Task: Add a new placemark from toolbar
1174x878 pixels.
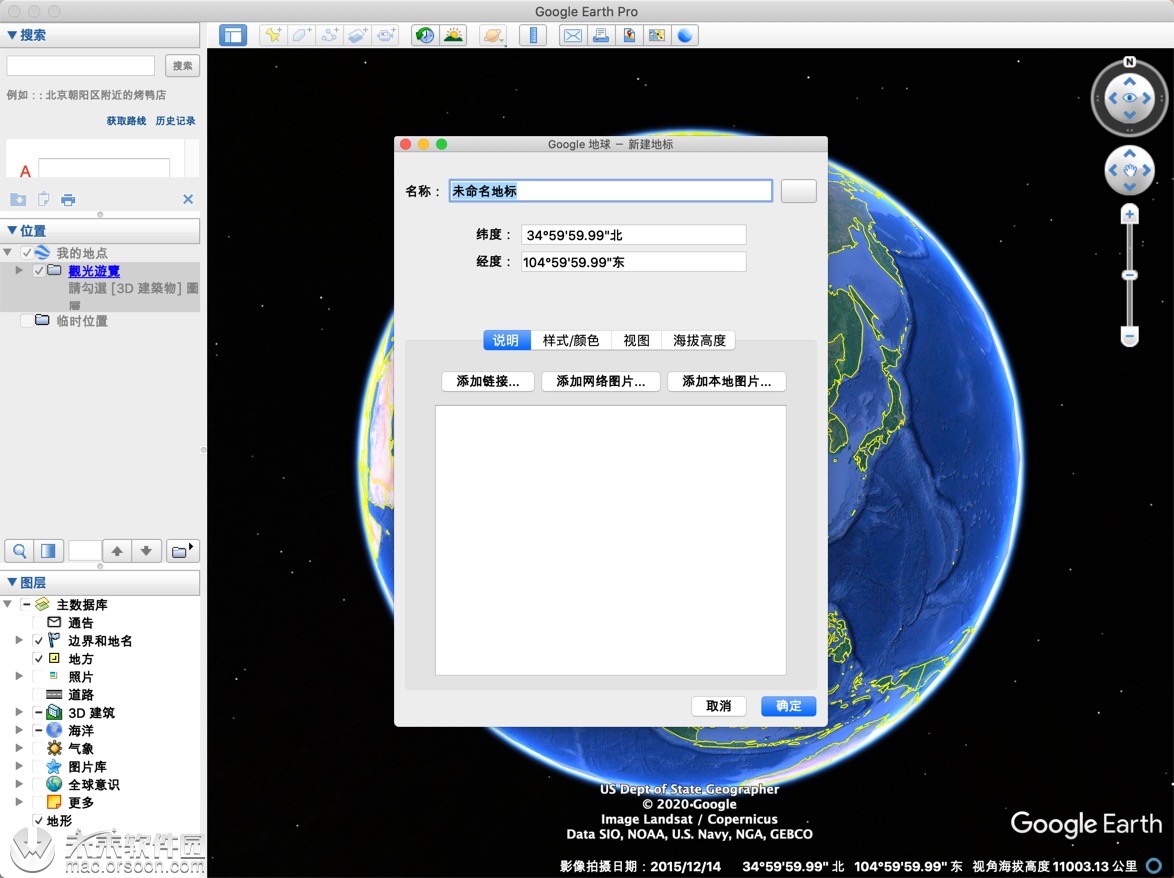Action: click(273, 35)
